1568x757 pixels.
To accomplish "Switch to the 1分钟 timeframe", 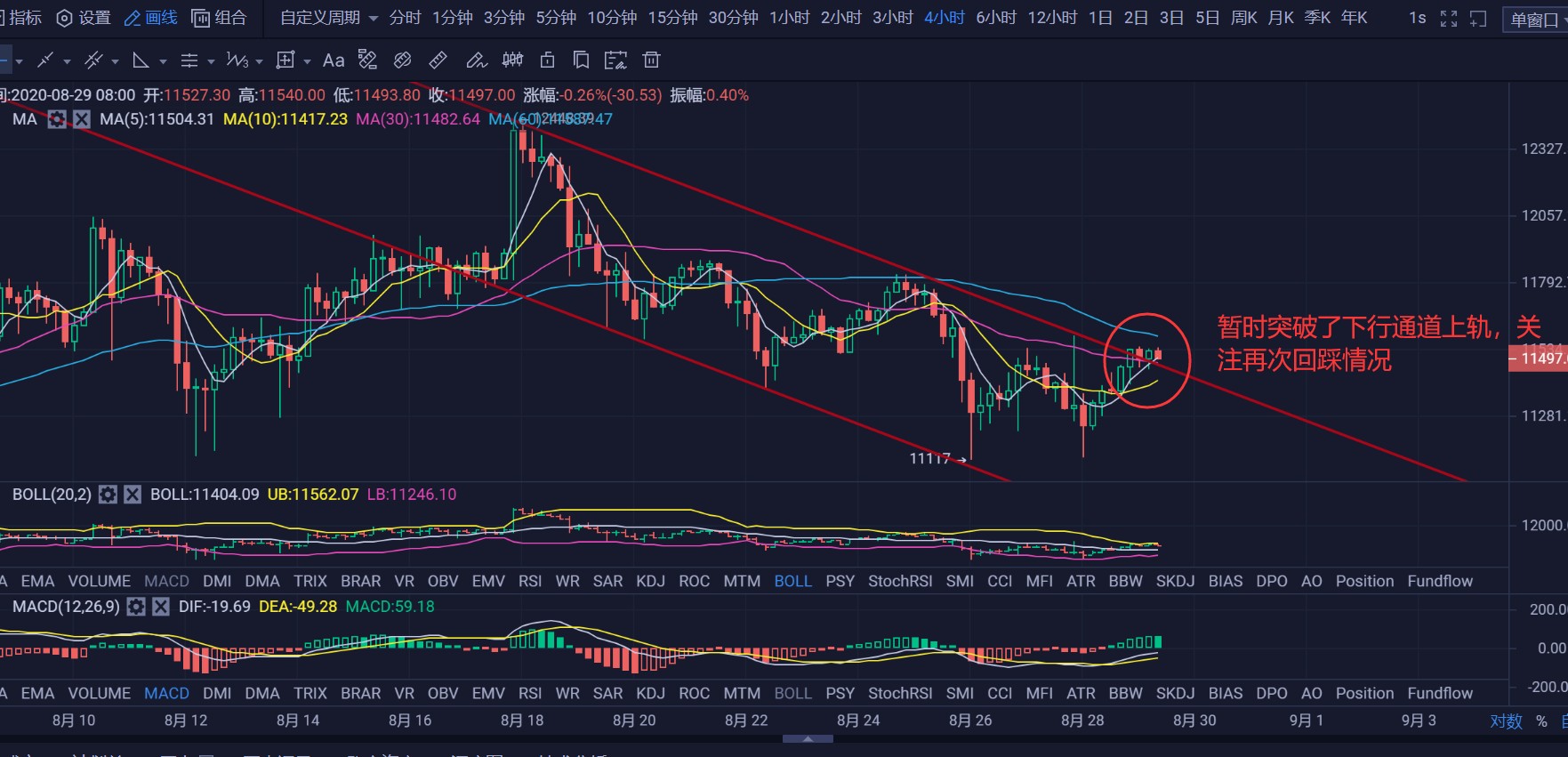I will (x=453, y=18).
